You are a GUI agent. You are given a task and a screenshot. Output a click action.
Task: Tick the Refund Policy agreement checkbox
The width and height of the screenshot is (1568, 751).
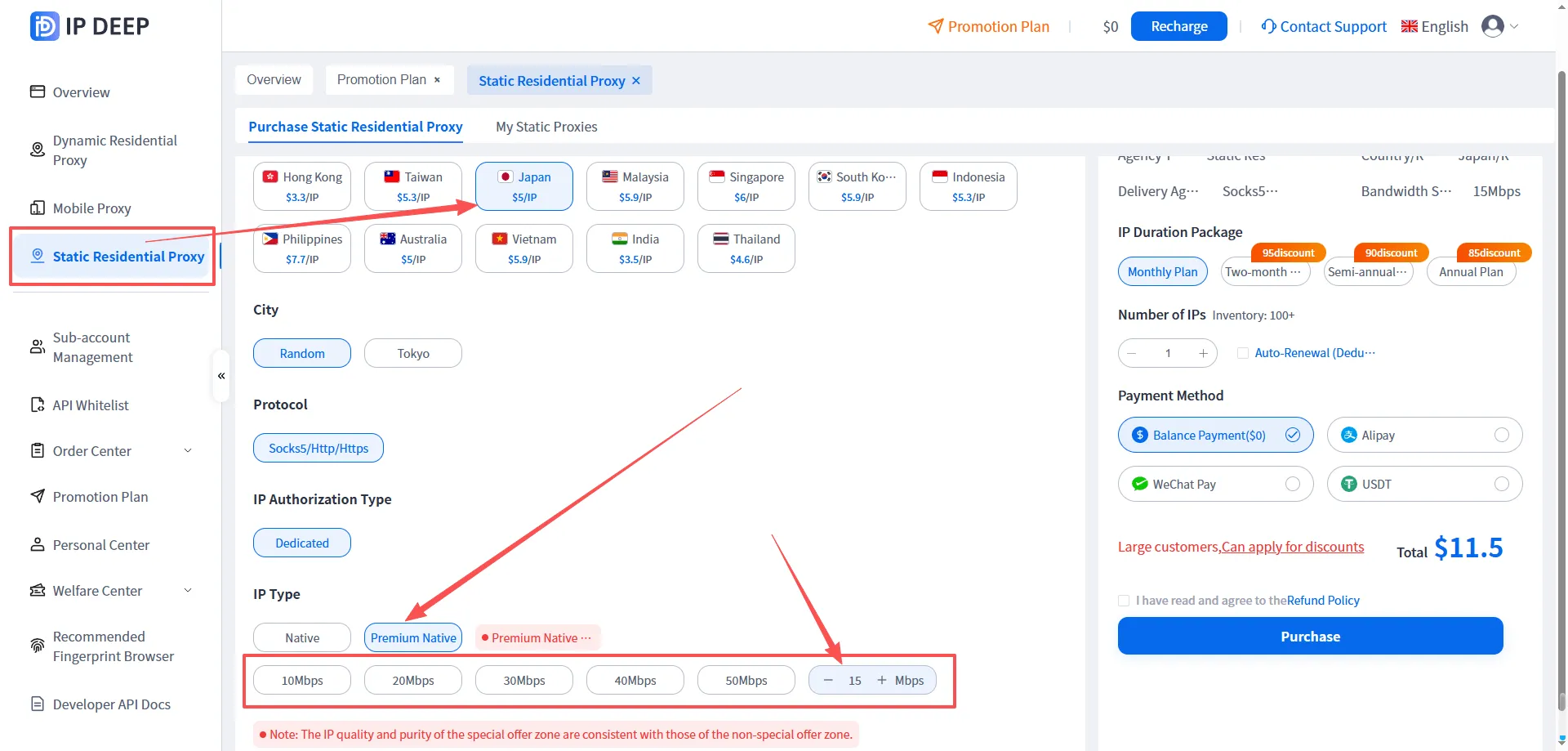pos(1124,601)
